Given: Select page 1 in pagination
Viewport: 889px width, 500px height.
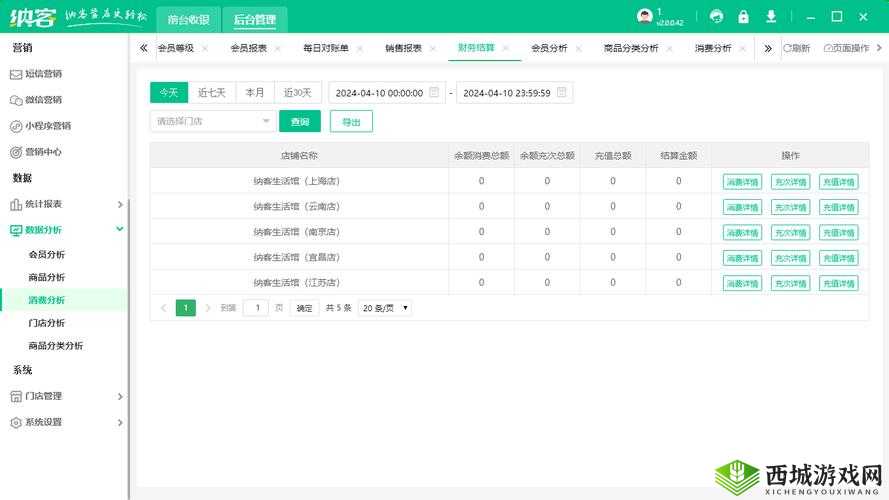Looking at the screenshot, I should [x=185, y=308].
